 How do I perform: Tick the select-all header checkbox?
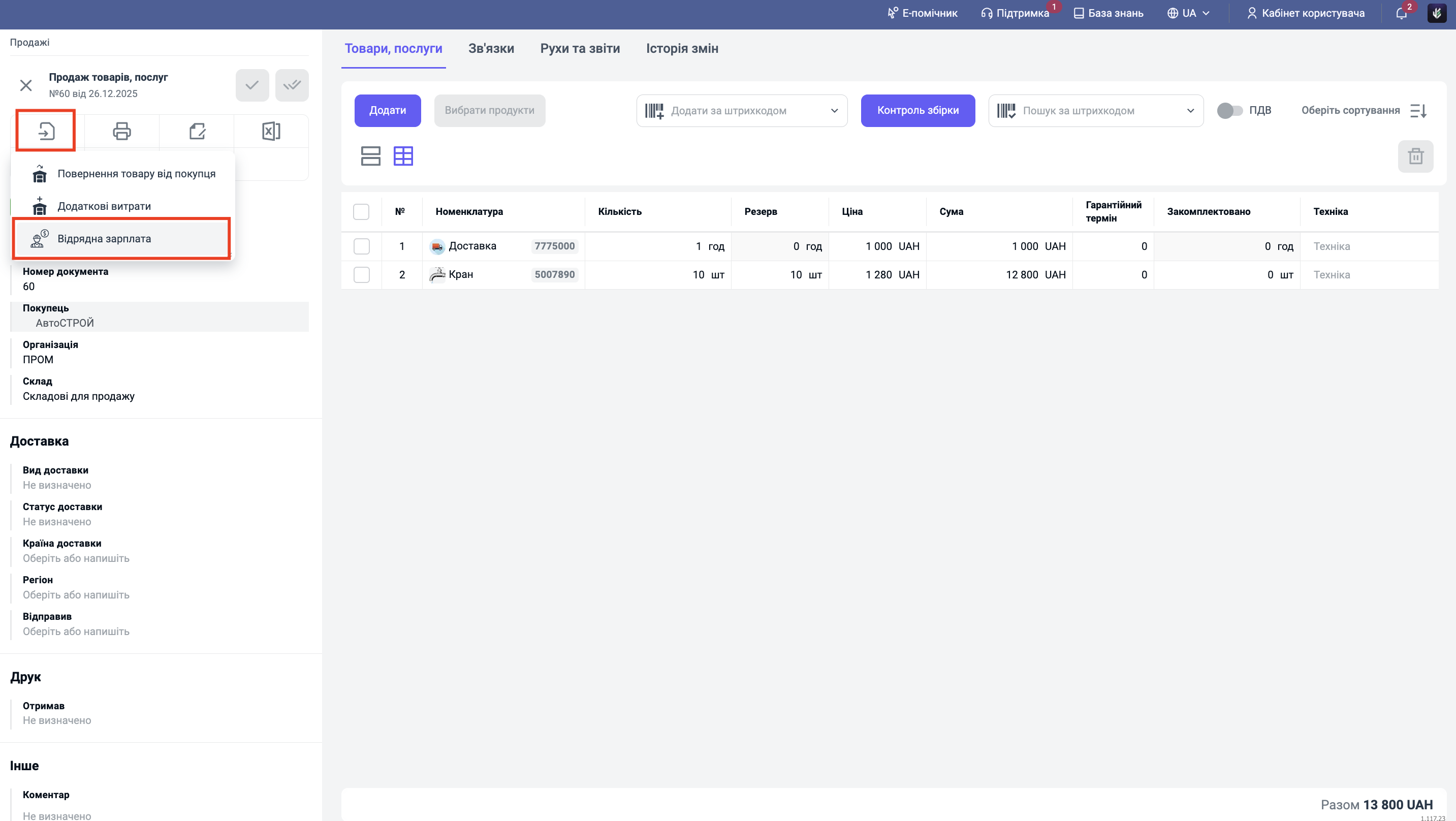click(361, 212)
